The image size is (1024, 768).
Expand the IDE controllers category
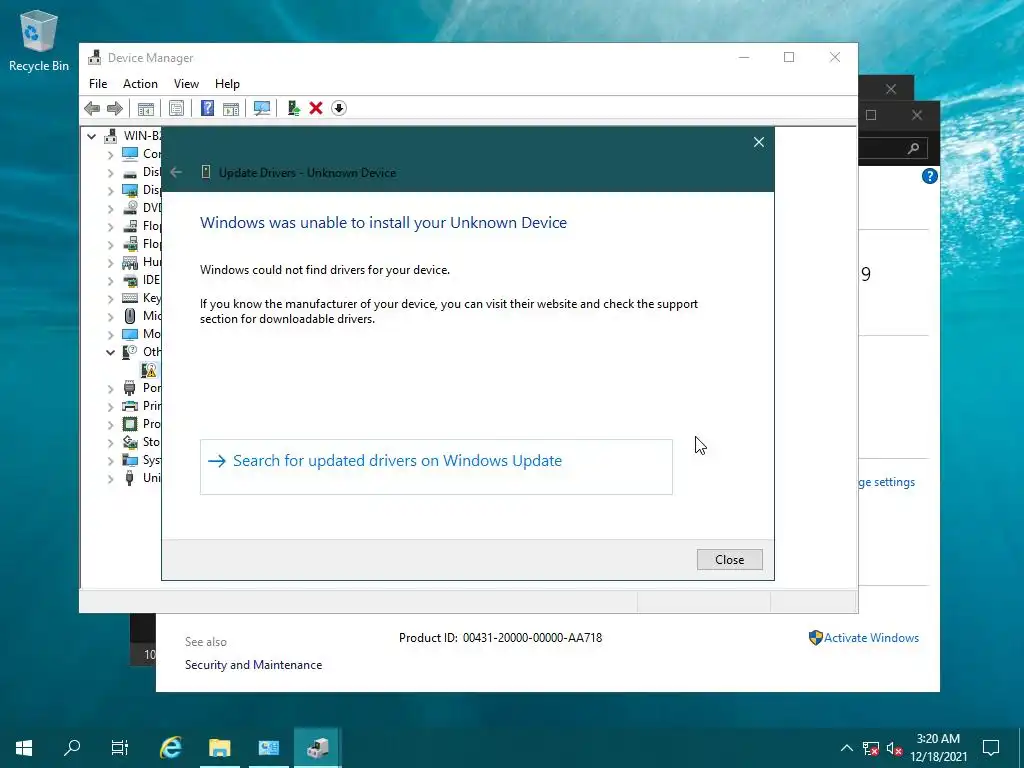click(110, 281)
